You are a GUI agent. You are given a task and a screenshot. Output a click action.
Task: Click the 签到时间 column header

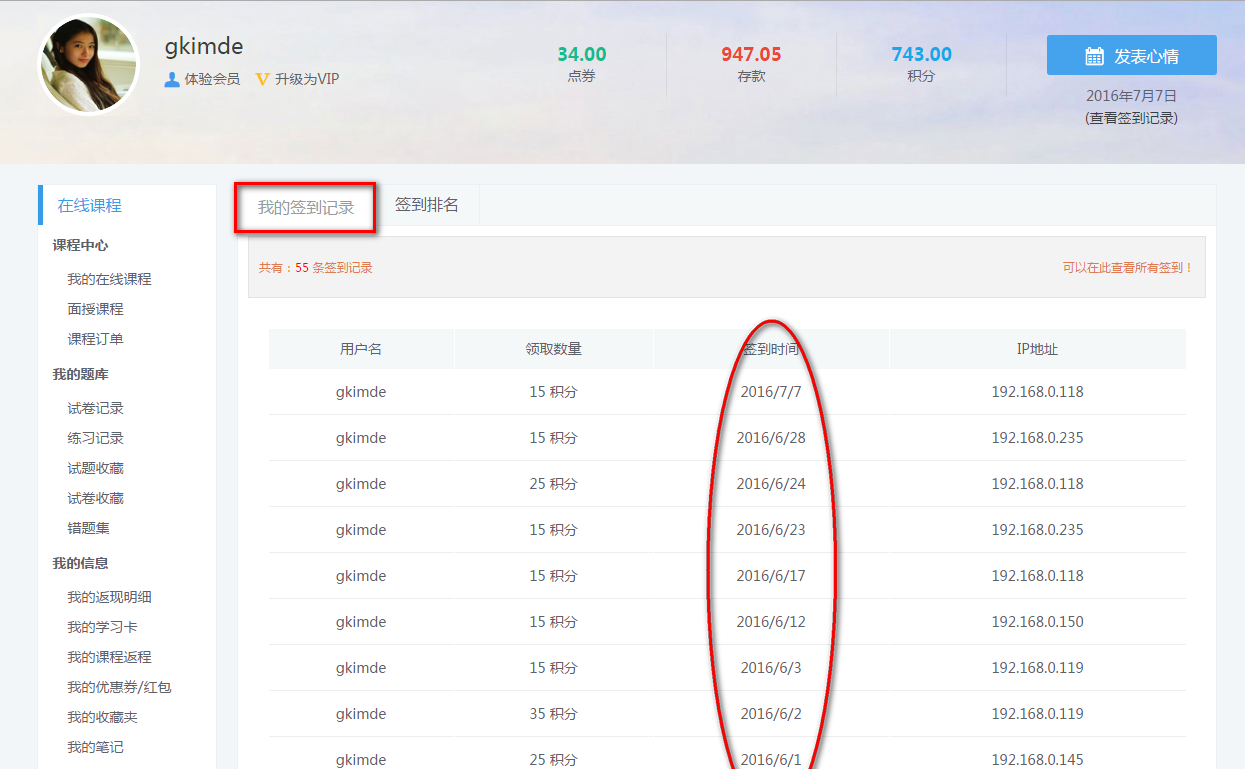point(771,349)
